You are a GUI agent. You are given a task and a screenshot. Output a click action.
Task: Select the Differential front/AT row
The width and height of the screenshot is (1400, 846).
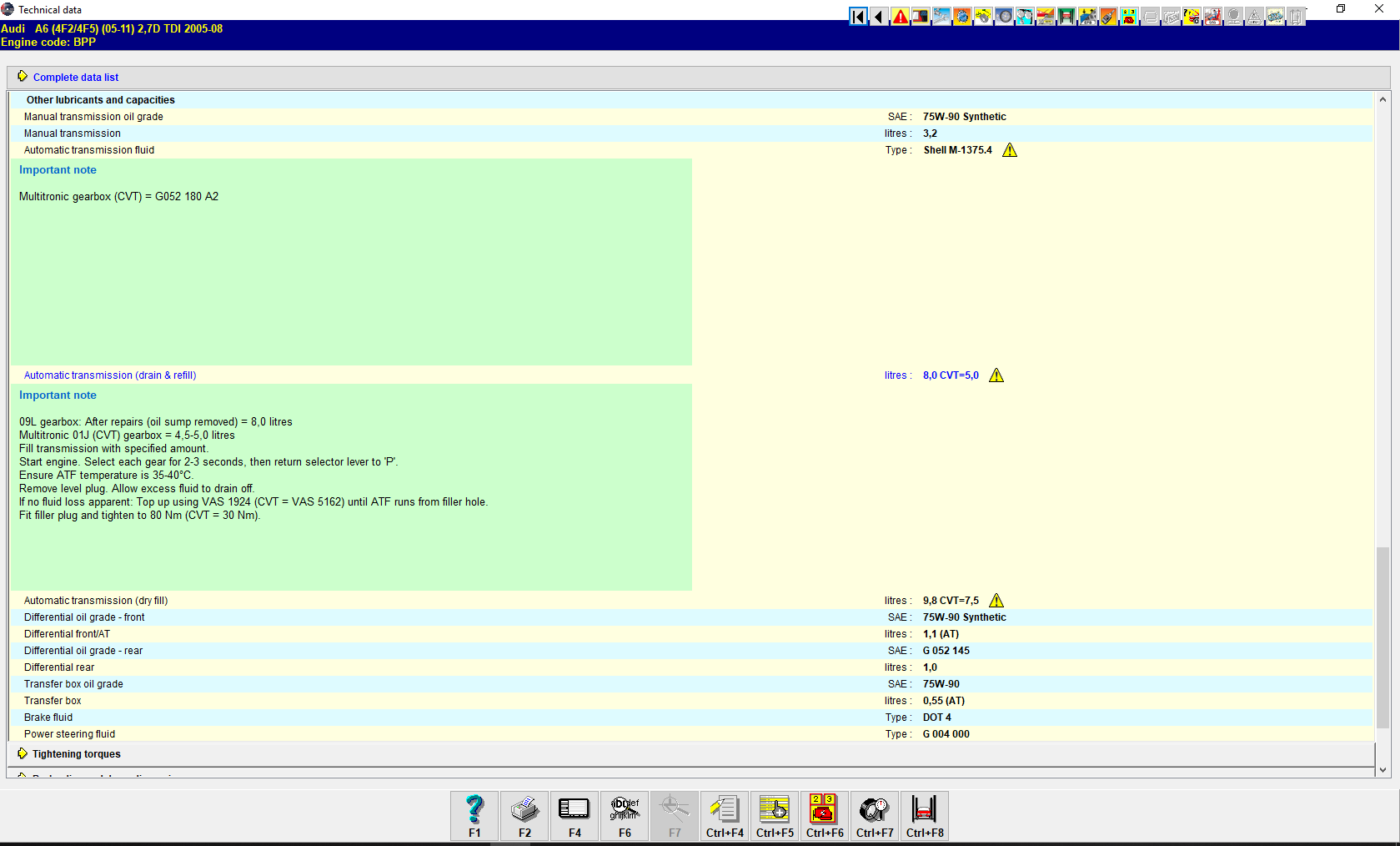point(690,634)
